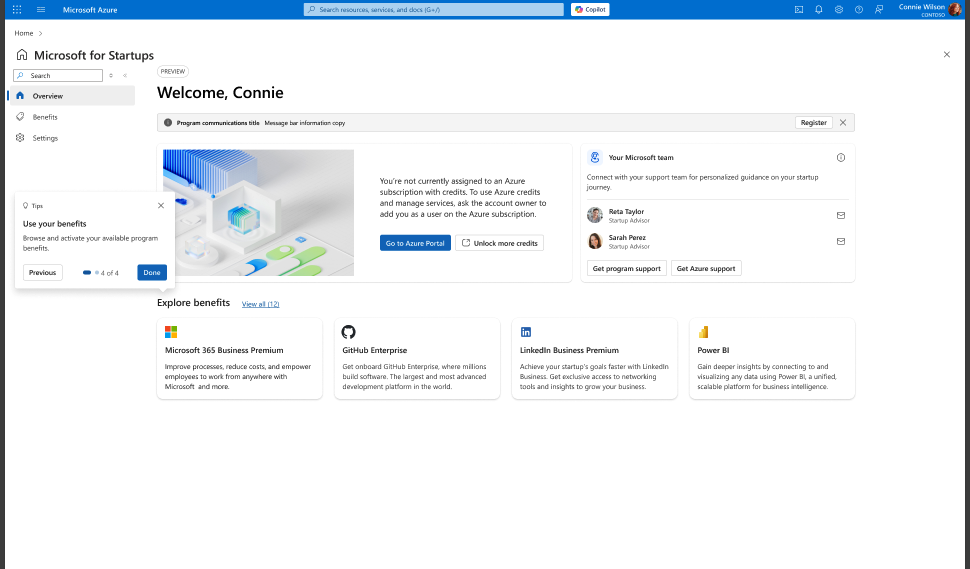
Task: Open Cloud Shell icon in top bar
Action: (x=799, y=9)
